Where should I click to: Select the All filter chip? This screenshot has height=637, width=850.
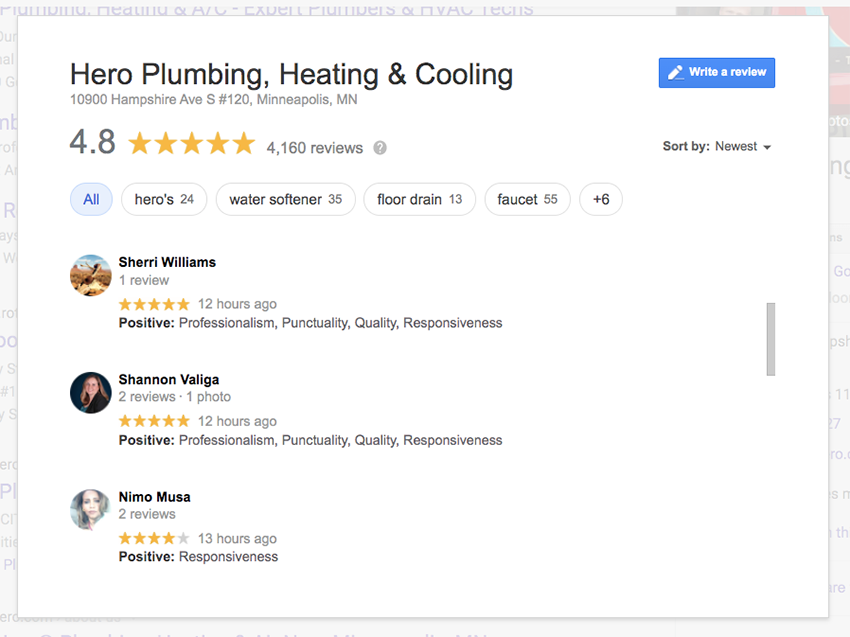[x=91, y=199]
